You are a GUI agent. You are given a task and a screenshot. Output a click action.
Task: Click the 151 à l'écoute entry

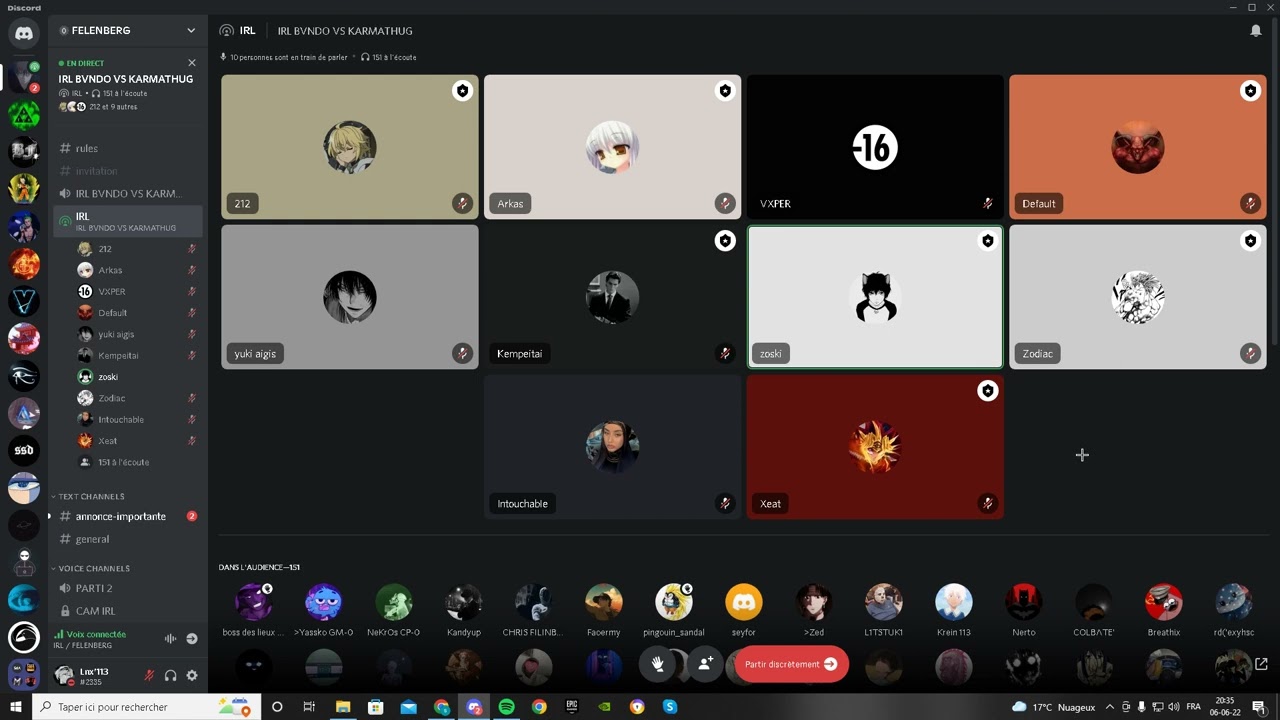pyautogui.click(x=137, y=462)
